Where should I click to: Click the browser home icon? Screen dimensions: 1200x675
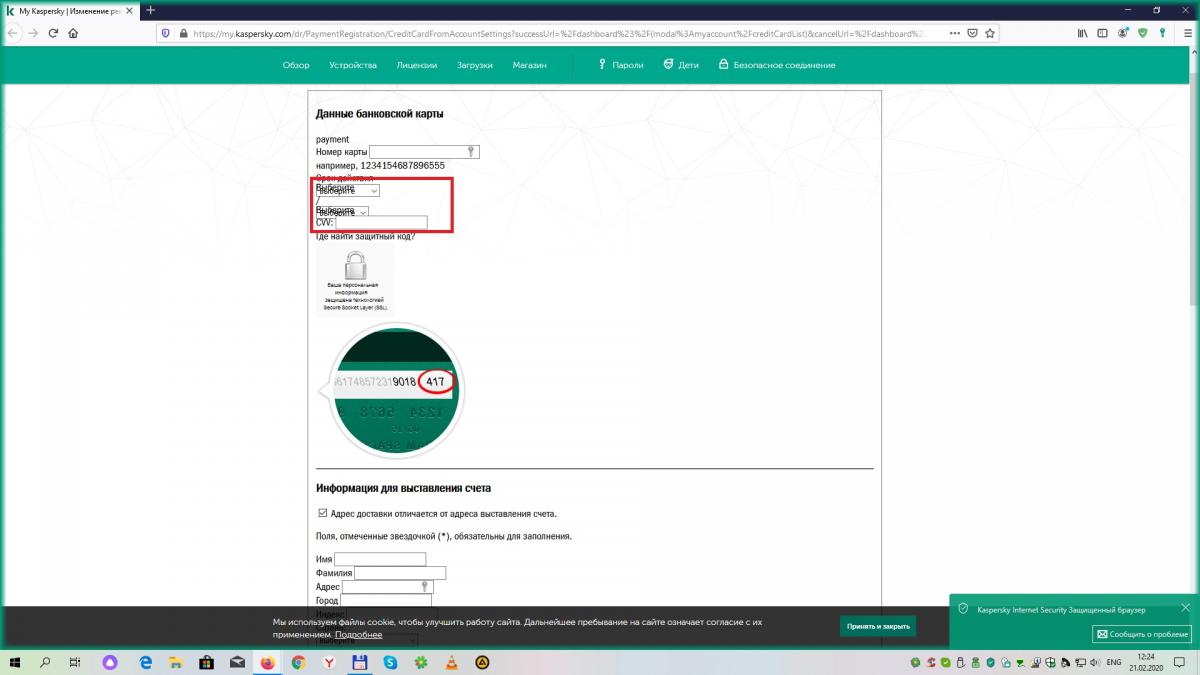(x=75, y=33)
